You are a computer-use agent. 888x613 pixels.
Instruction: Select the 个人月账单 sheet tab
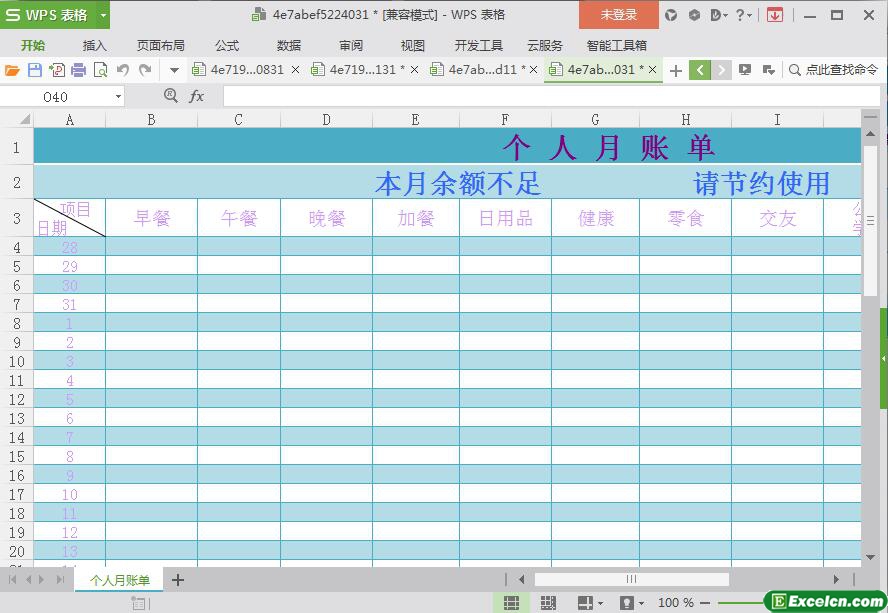click(120, 581)
